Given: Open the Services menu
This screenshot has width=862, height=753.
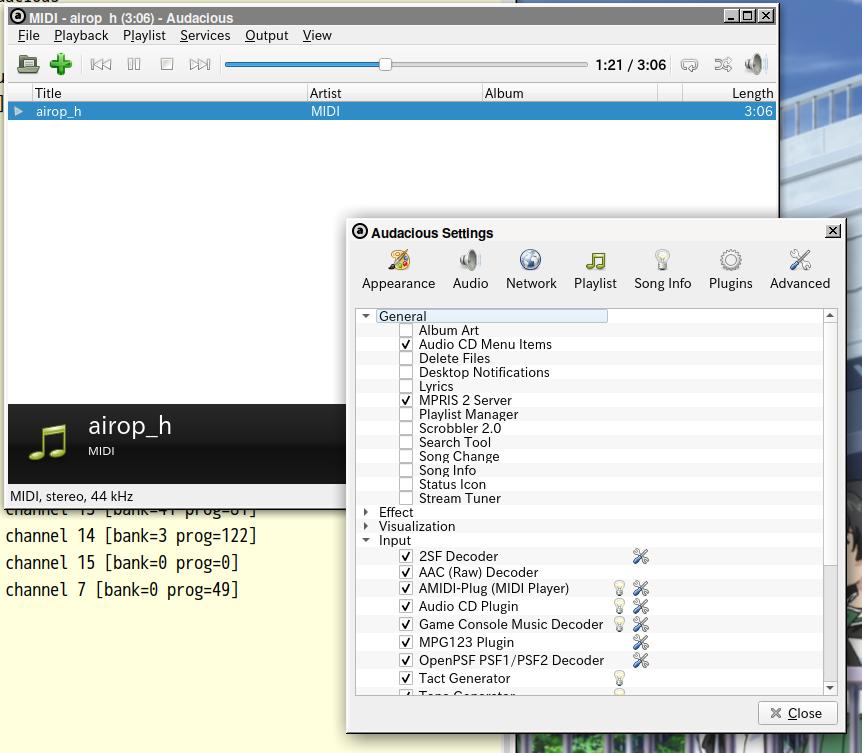Looking at the screenshot, I should (205, 35).
